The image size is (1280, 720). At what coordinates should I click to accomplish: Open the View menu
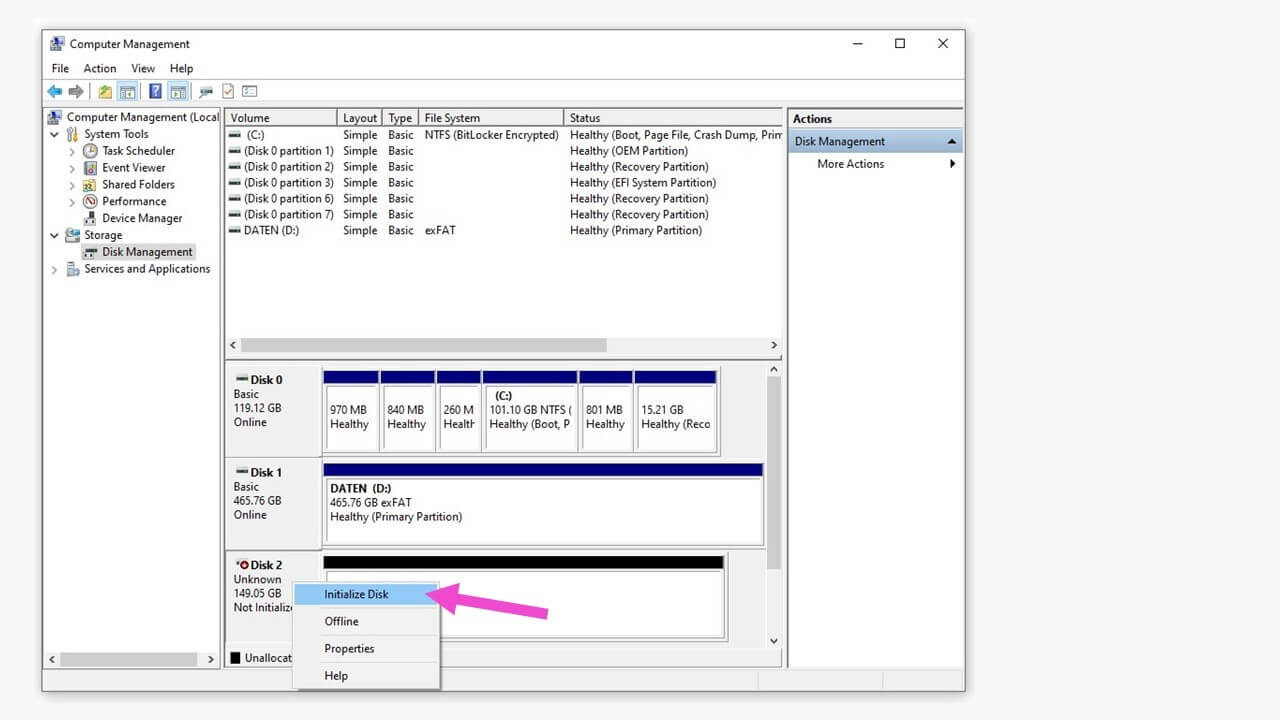143,68
